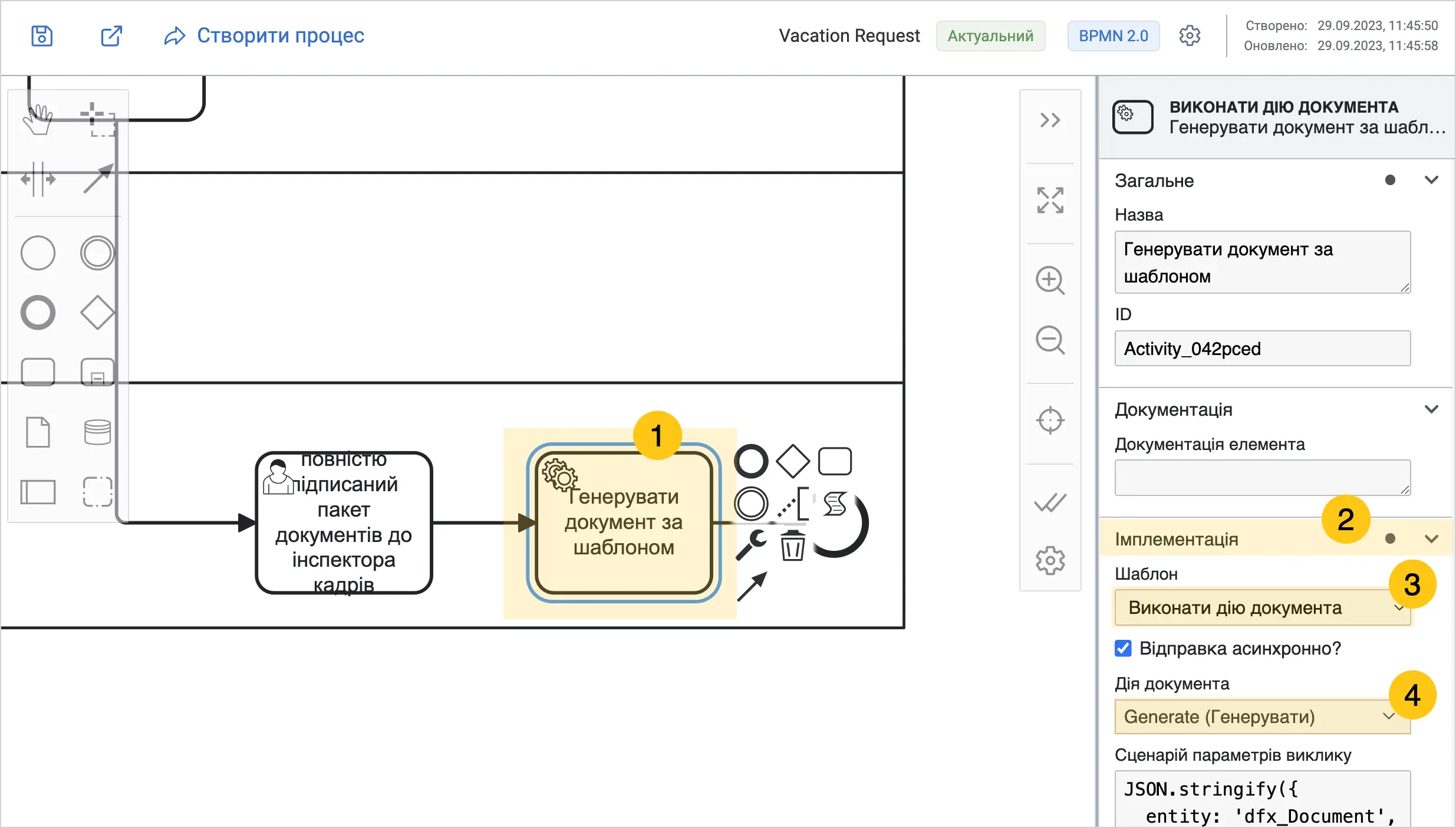Select end event in palette

pyautogui.click(x=38, y=313)
